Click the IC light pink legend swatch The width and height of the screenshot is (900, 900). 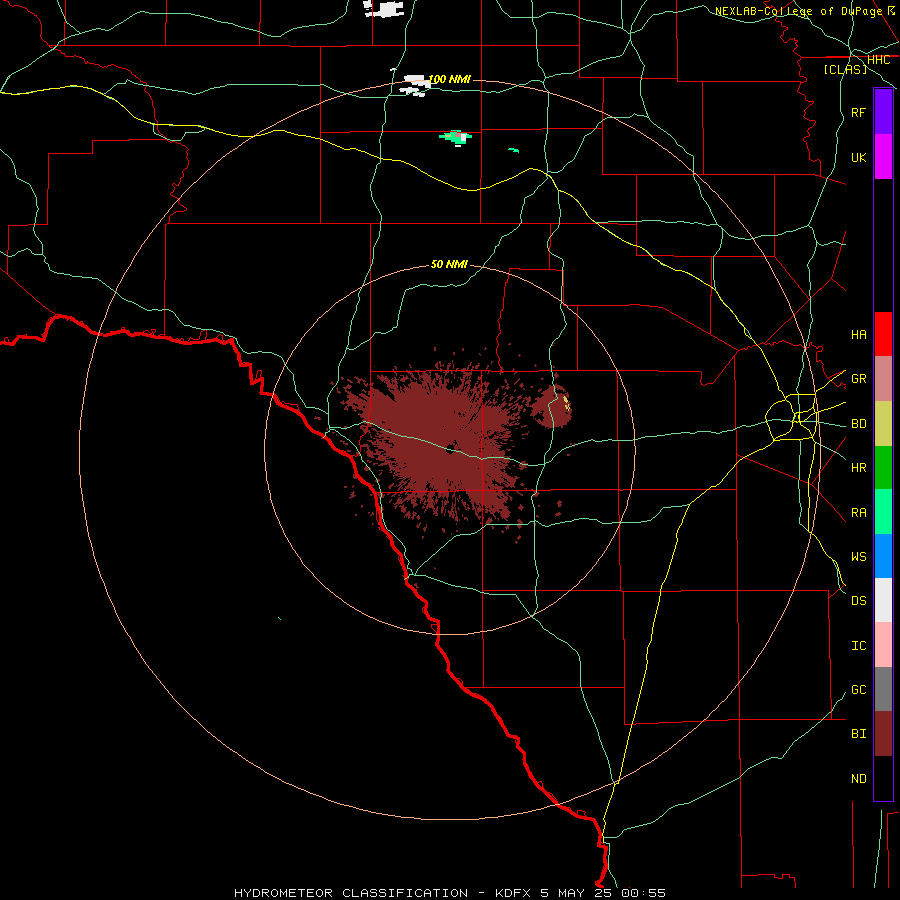(x=883, y=645)
